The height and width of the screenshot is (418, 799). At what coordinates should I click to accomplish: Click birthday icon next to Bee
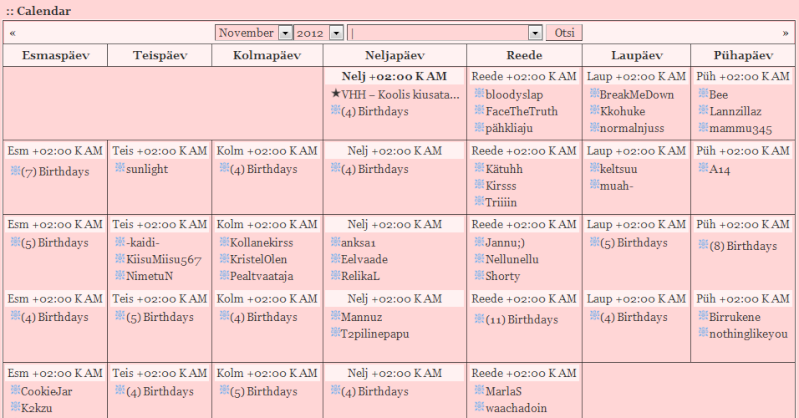[x=703, y=93]
